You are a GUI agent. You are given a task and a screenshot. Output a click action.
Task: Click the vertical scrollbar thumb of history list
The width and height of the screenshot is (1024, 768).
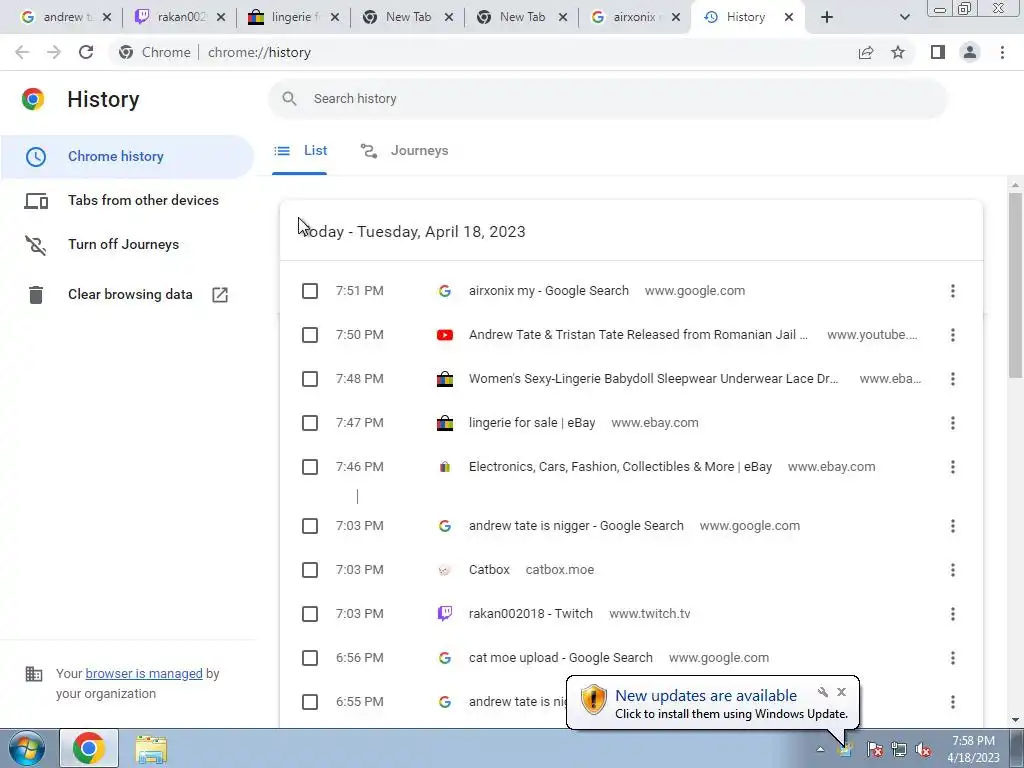pos(1015,284)
